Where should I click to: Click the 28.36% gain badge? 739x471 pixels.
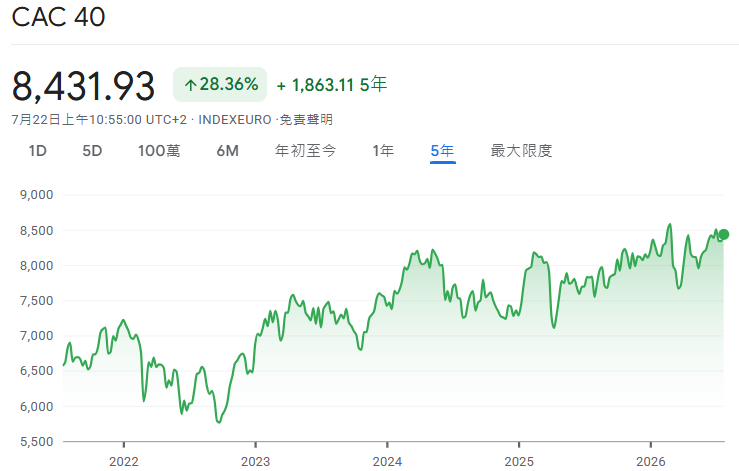(220, 84)
